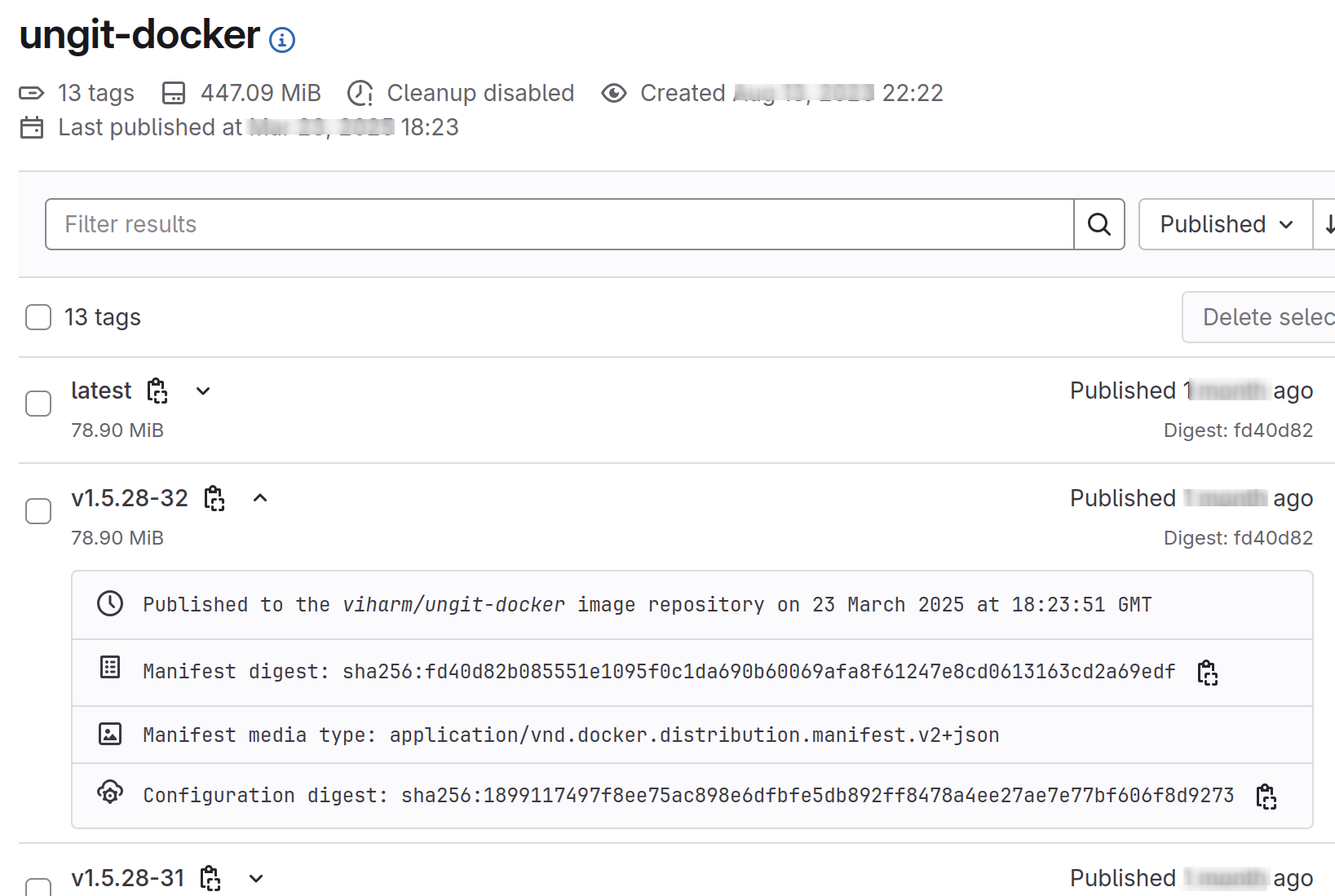Click viharm/ungit-docker repository name in details
Image resolution: width=1335 pixels, height=896 pixels.
point(453,605)
